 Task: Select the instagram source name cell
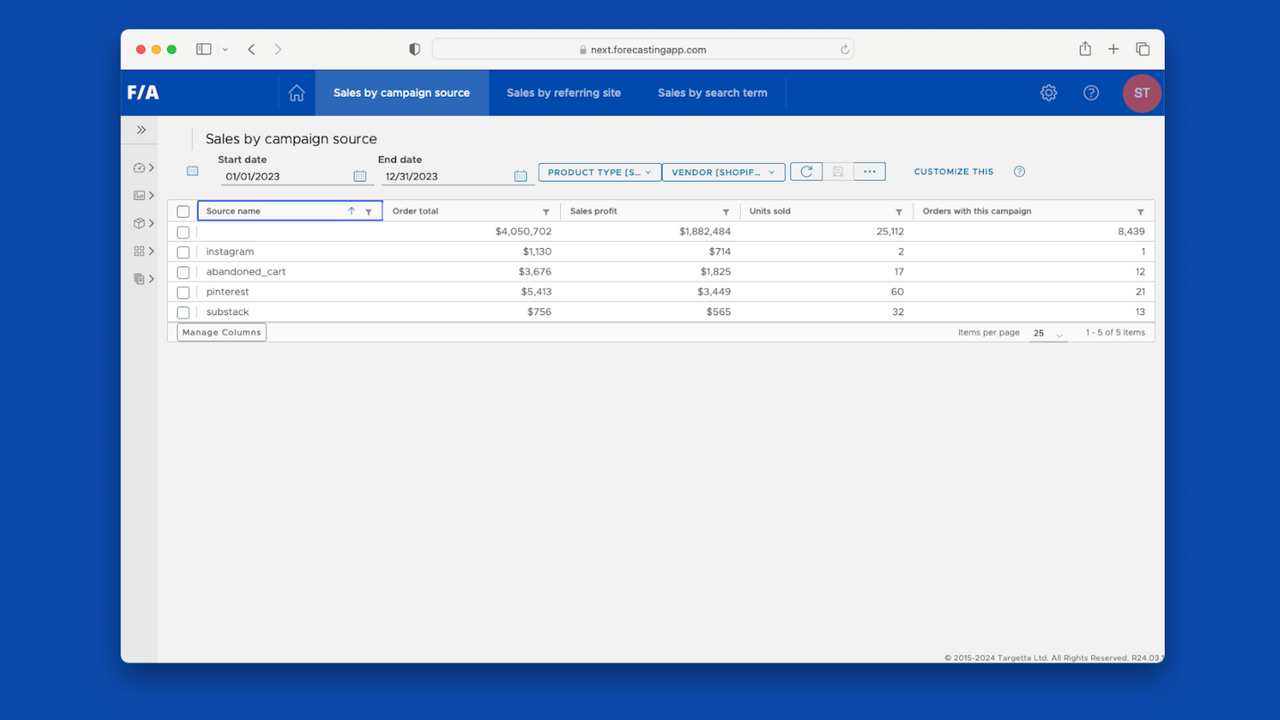230,252
